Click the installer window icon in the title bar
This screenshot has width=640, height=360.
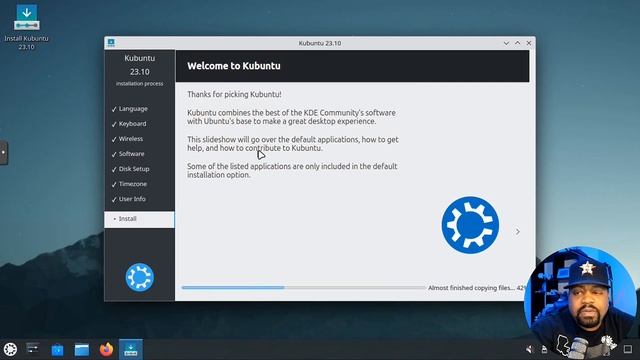[111, 43]
